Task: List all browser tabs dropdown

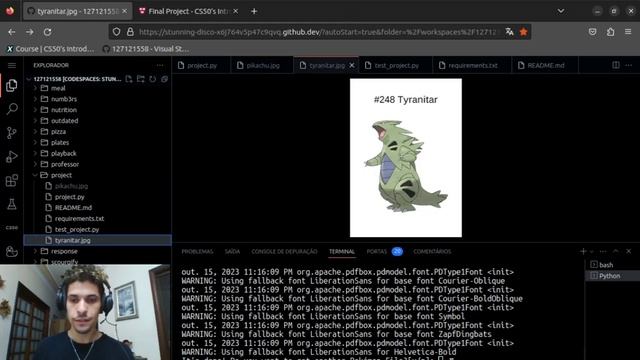Action: click(x=561, y=11)
